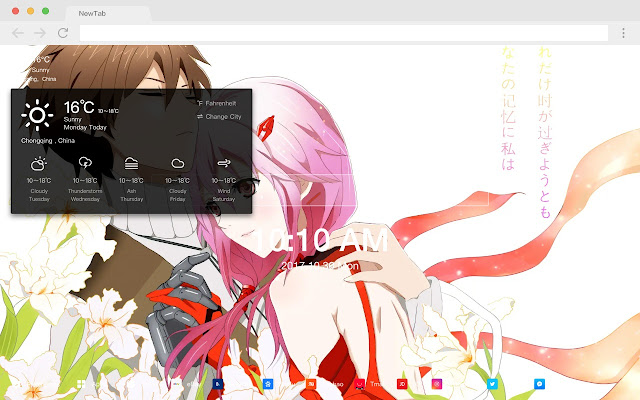Click the browser forward arrow

click(x=40, y=33)
